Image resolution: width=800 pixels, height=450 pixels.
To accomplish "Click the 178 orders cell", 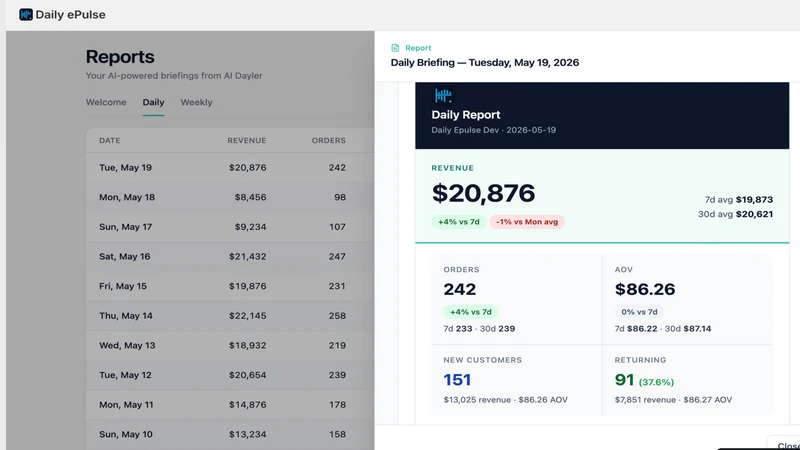I will pyautogui.click(x=337, y=404).
